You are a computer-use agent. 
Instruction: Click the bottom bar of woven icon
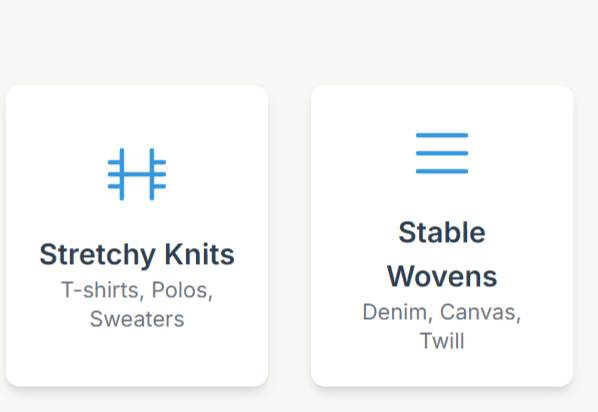click(x=442, y=171)
